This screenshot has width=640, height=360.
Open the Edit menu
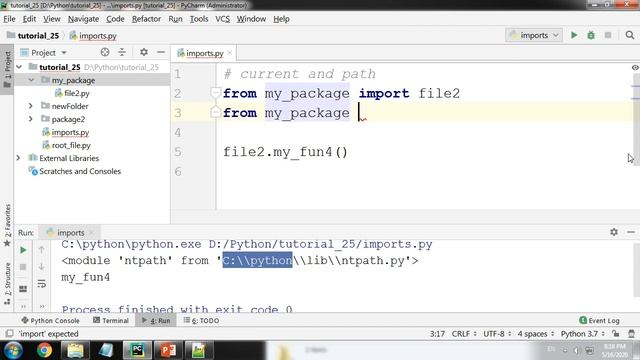pyautogui.click(x=29, y=19)
